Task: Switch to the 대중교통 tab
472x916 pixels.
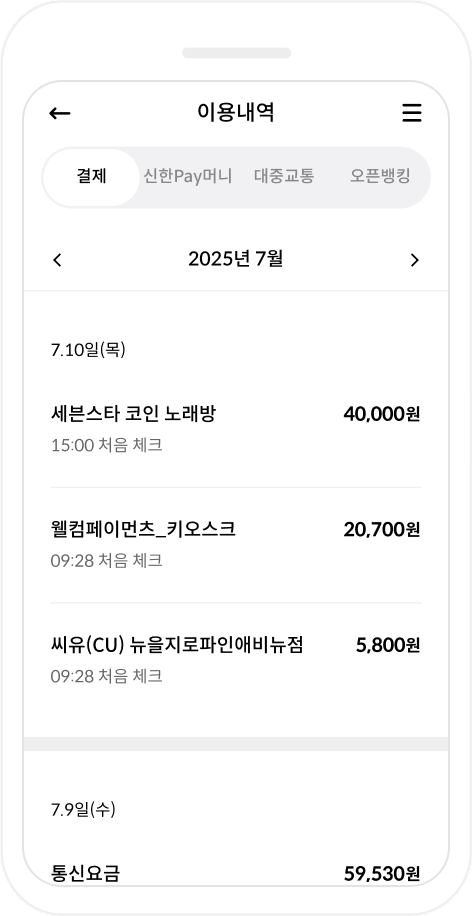Action: click(x=284, y=177)
